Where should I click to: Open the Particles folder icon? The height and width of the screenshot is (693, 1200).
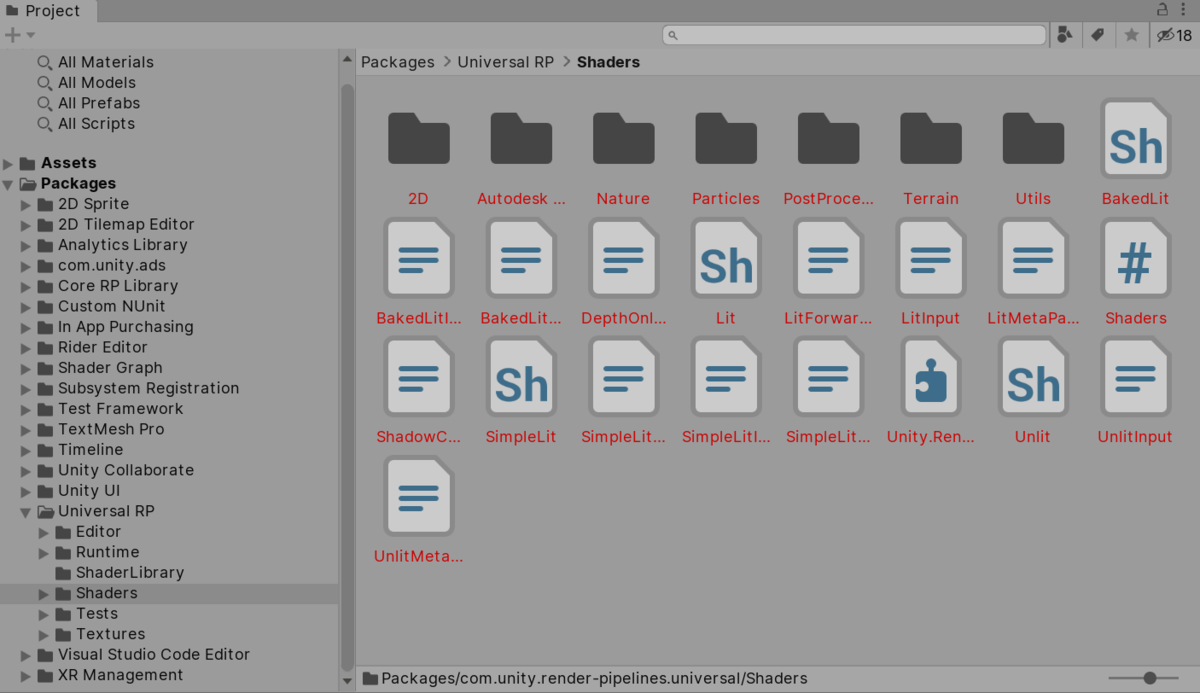tap(726, 138)
